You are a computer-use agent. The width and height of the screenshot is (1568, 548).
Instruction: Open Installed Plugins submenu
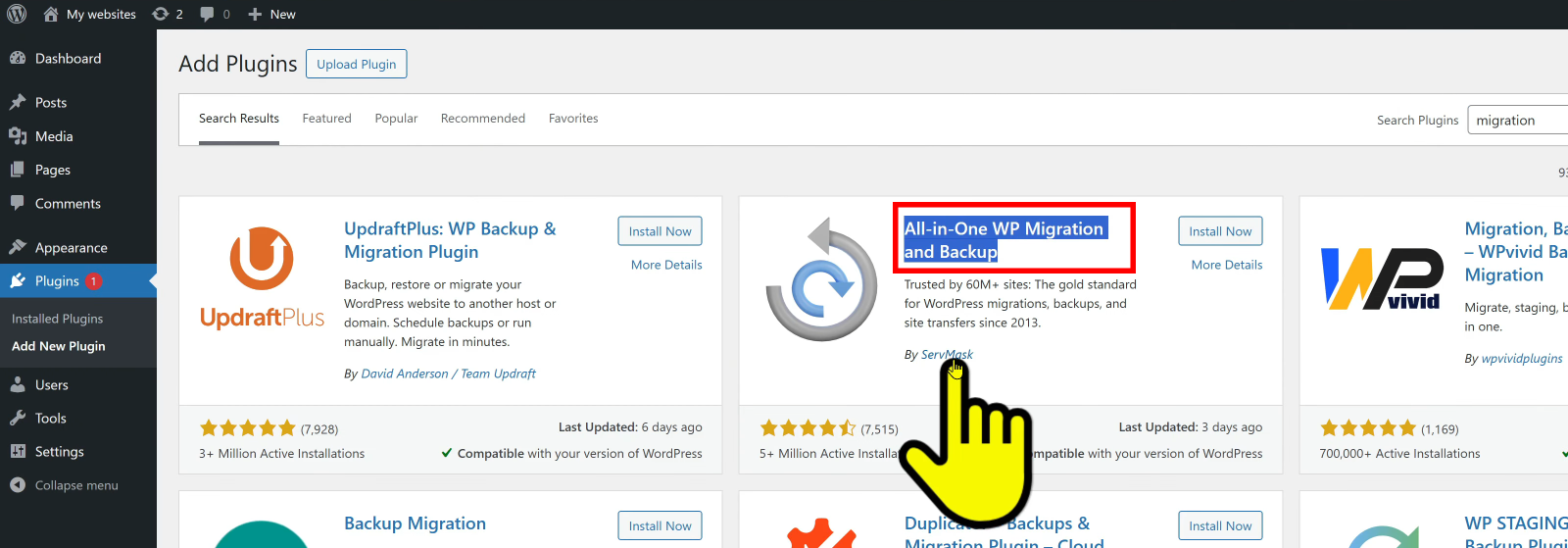pos(57,319)
